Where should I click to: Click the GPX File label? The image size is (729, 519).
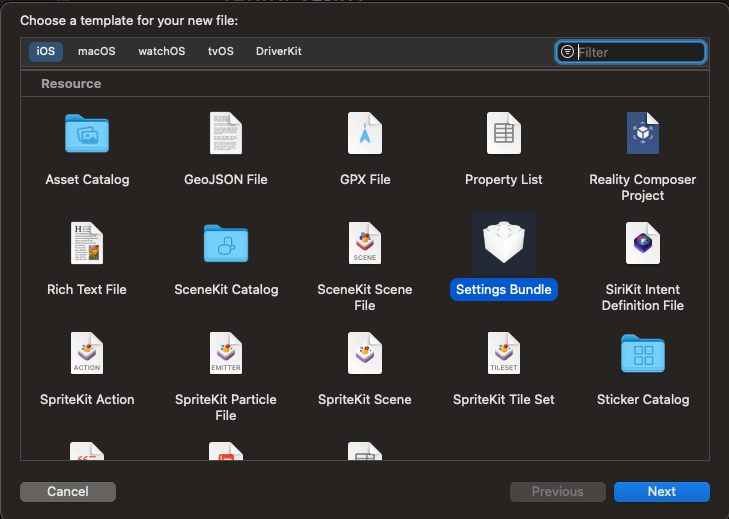coord(365,180)
